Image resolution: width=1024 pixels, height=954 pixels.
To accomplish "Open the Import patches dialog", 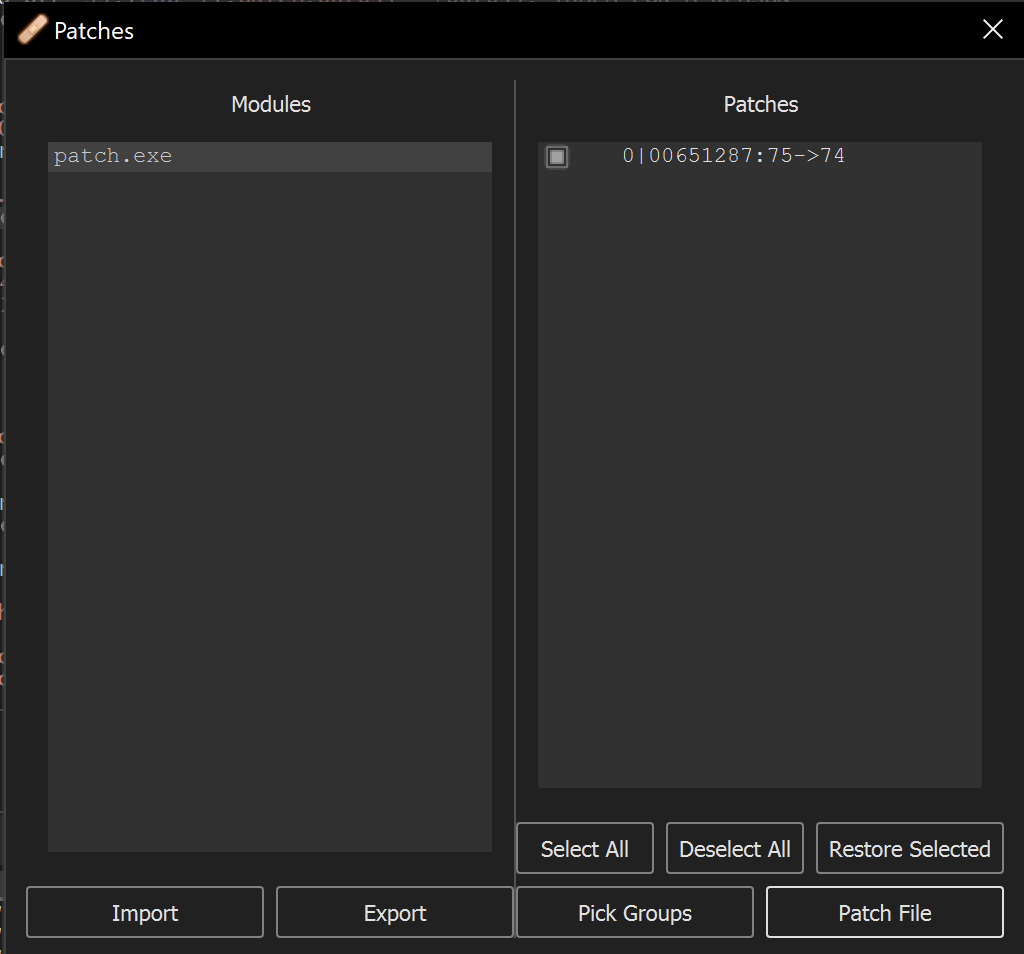I will [x=145, y=912].
